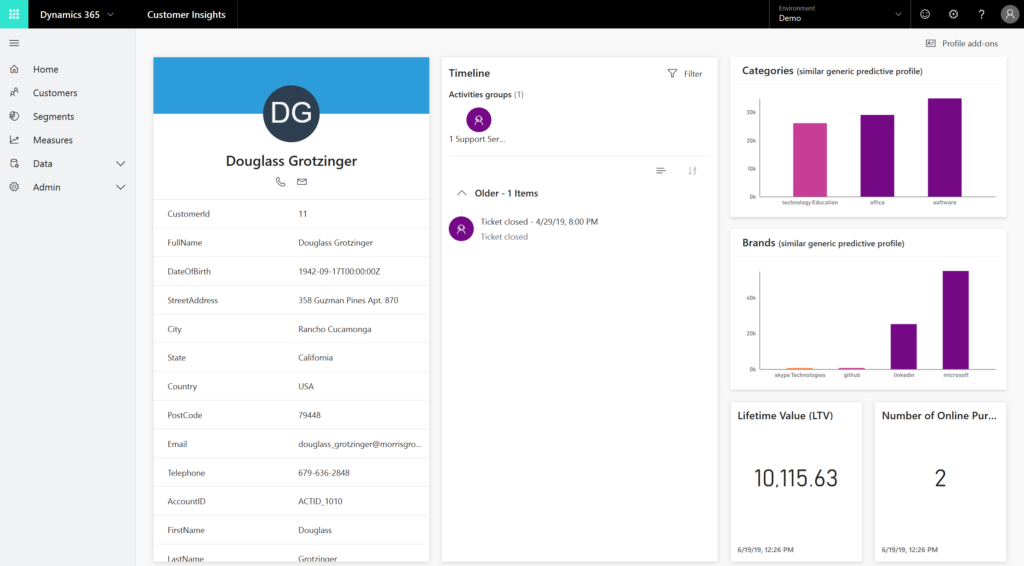Screen dimensions: 1024x566
Task: Click the timeline list view icon
Action: [661, 171]
